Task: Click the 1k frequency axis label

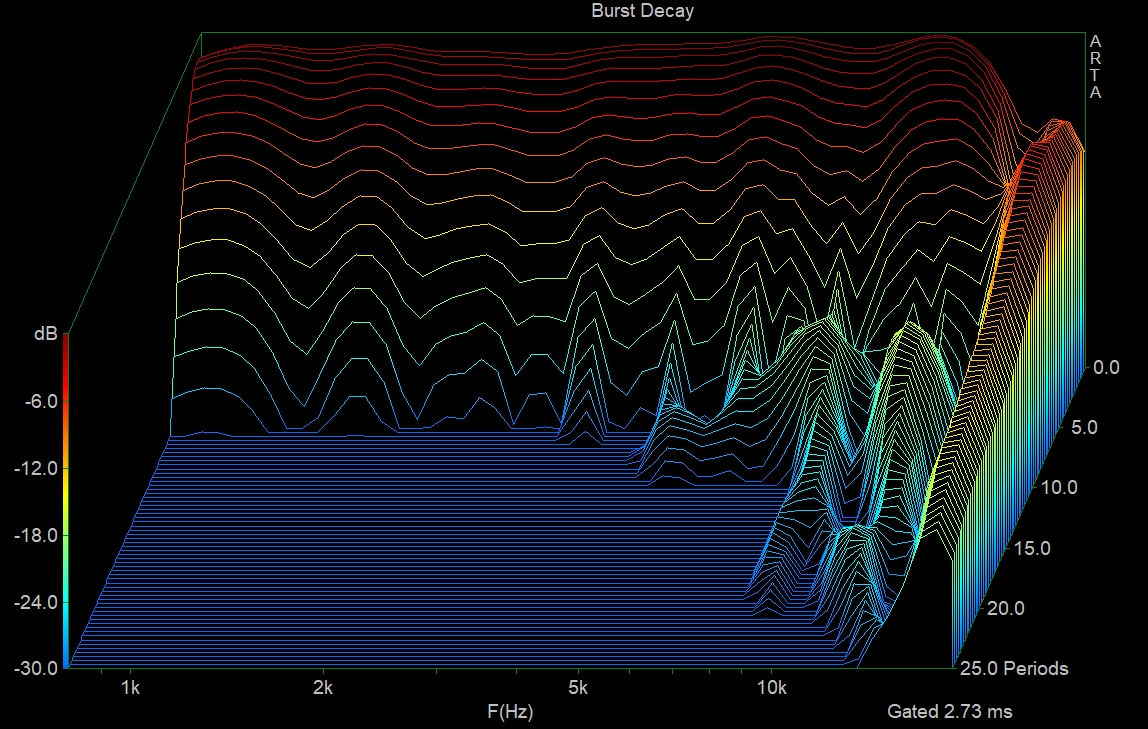Action: pos(129,688)
